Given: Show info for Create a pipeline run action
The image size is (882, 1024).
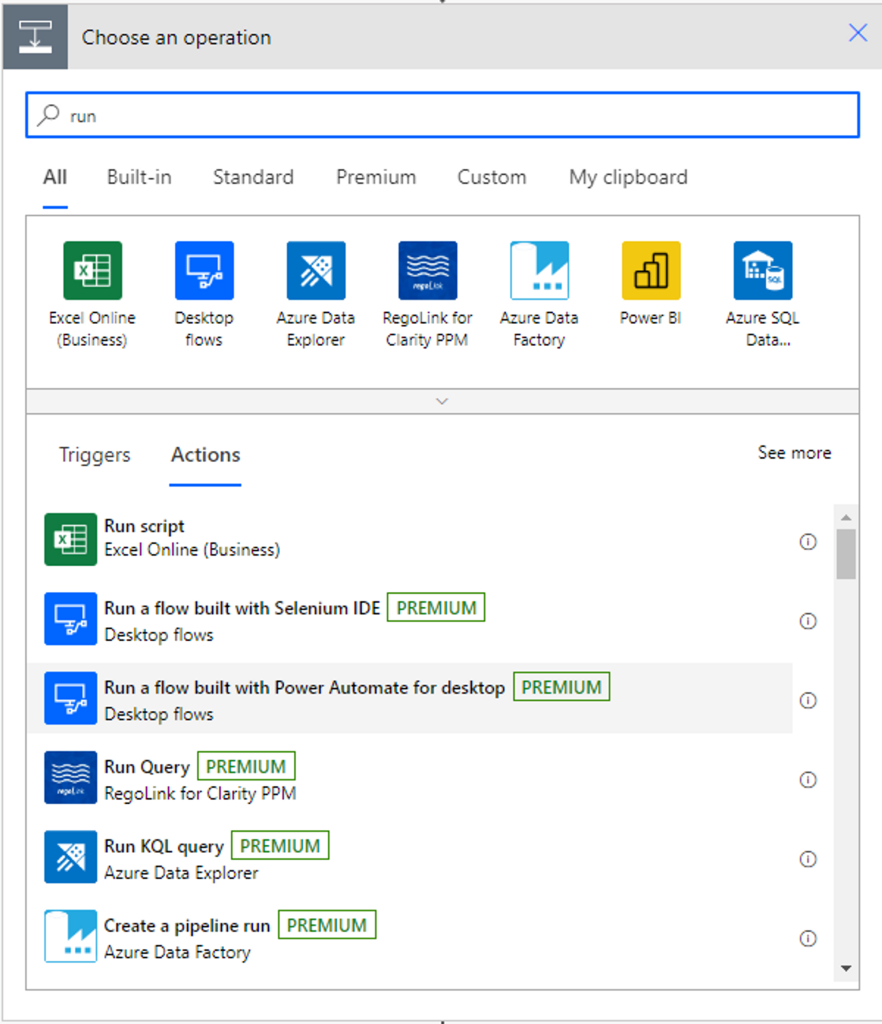Looking at the screenshot, I should (x=808, y=938).
